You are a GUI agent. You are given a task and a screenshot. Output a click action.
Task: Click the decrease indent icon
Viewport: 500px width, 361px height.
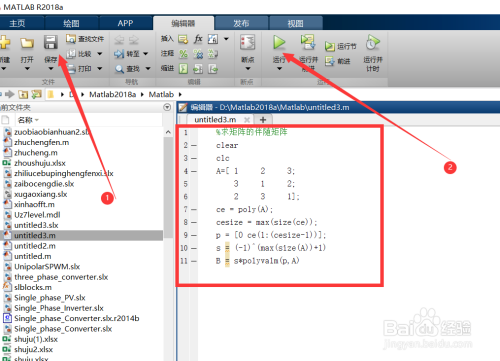click(x=213, y=69)
